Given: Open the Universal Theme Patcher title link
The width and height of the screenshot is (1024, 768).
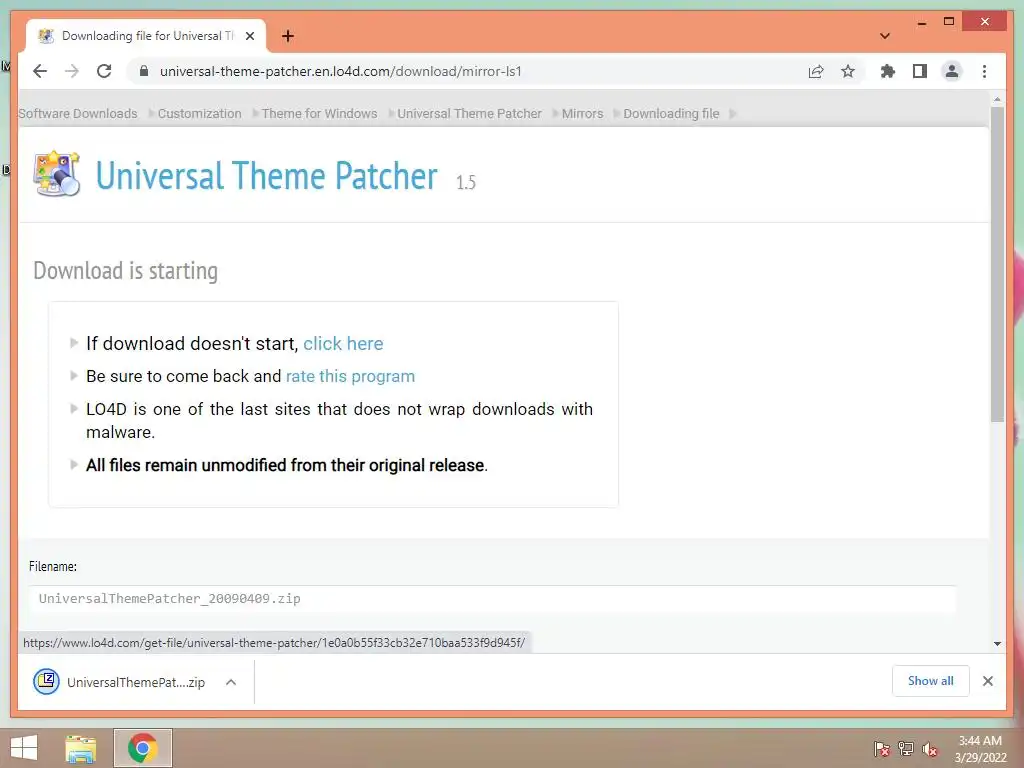Looking at the screenshot, I should (x=266, y=176).
